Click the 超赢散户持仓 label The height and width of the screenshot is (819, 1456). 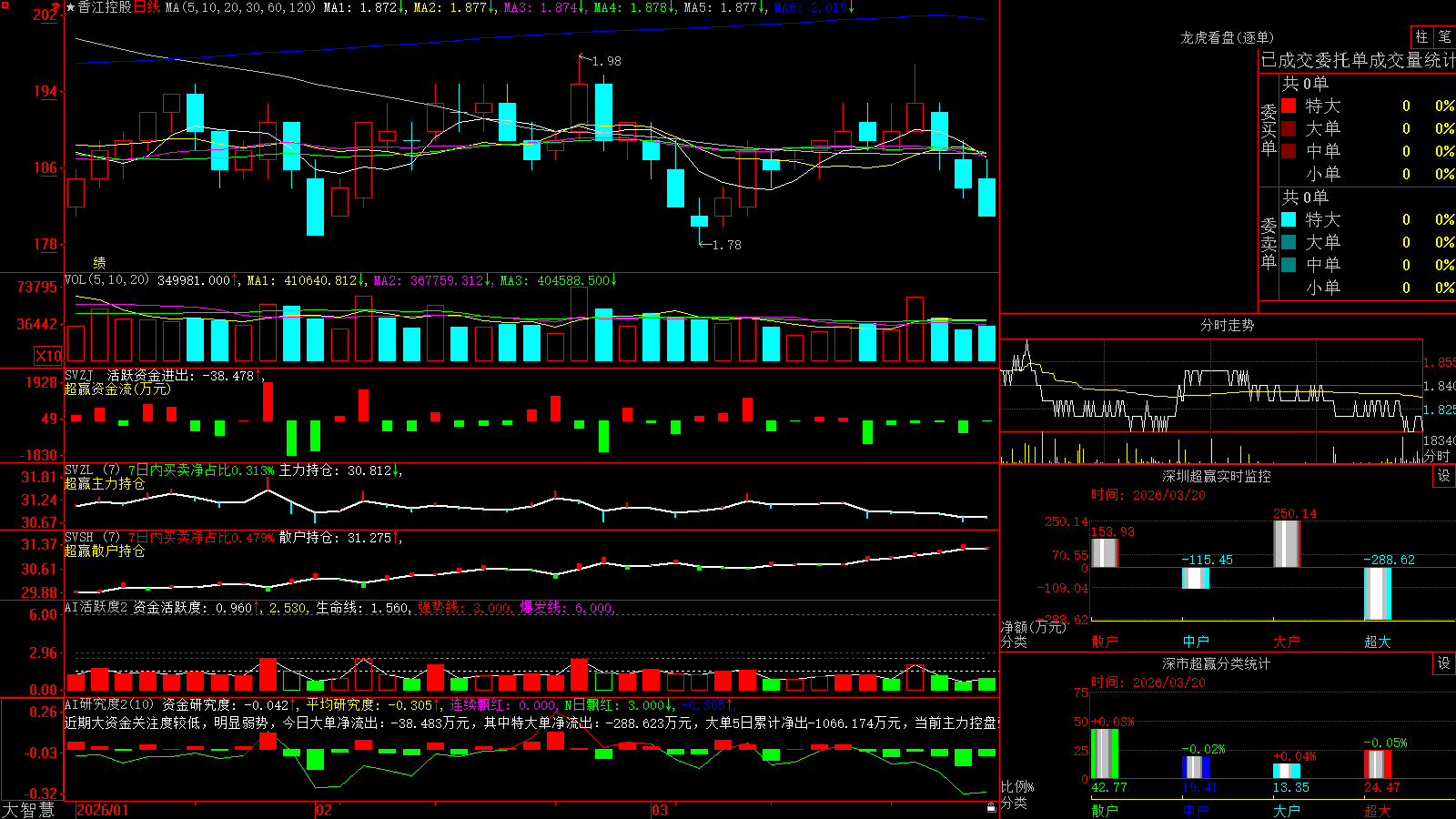point(105,551)
